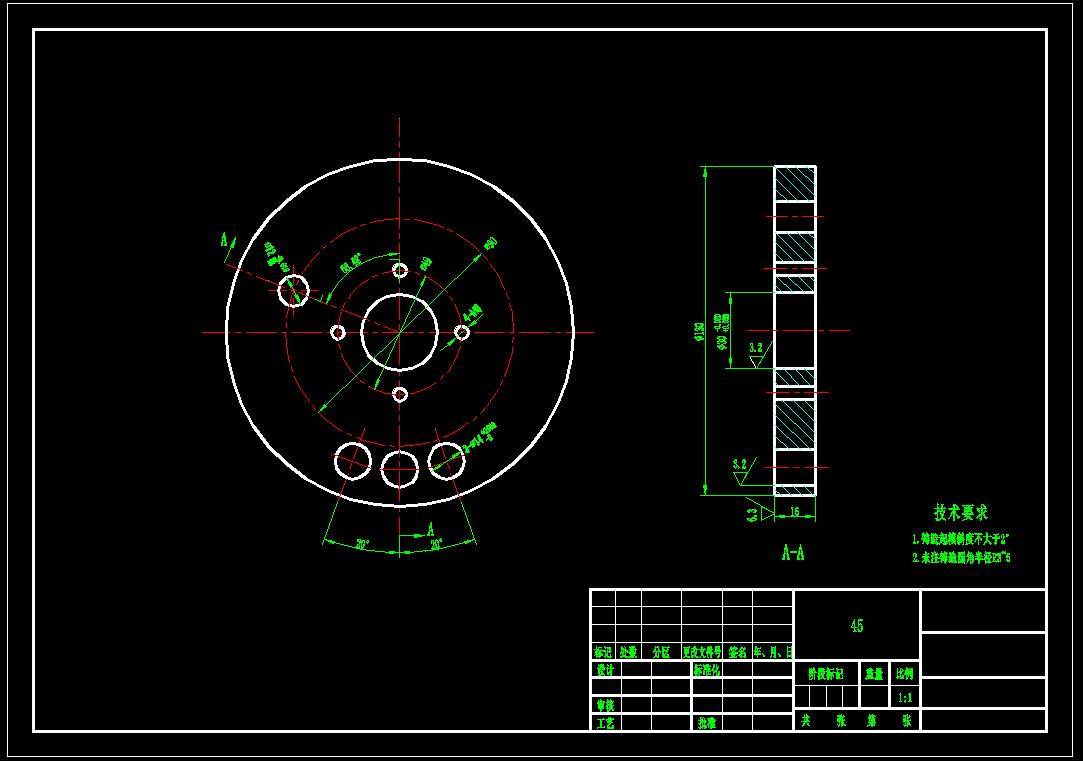Click the '签名' signature header cell
The image size is (1083, 761).
click(738, 652)
